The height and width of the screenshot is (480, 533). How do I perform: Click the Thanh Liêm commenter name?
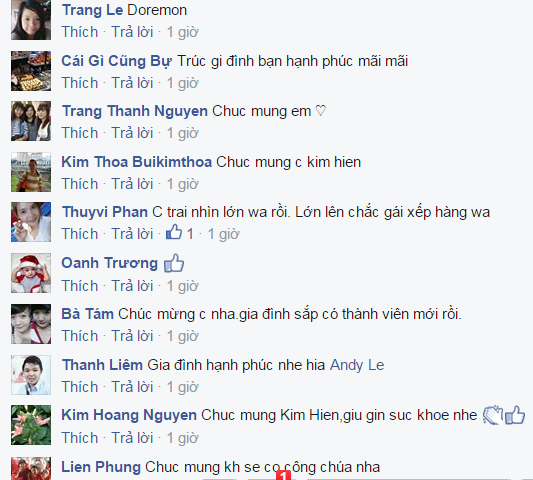pyautogui.click(x=102, y=365)
